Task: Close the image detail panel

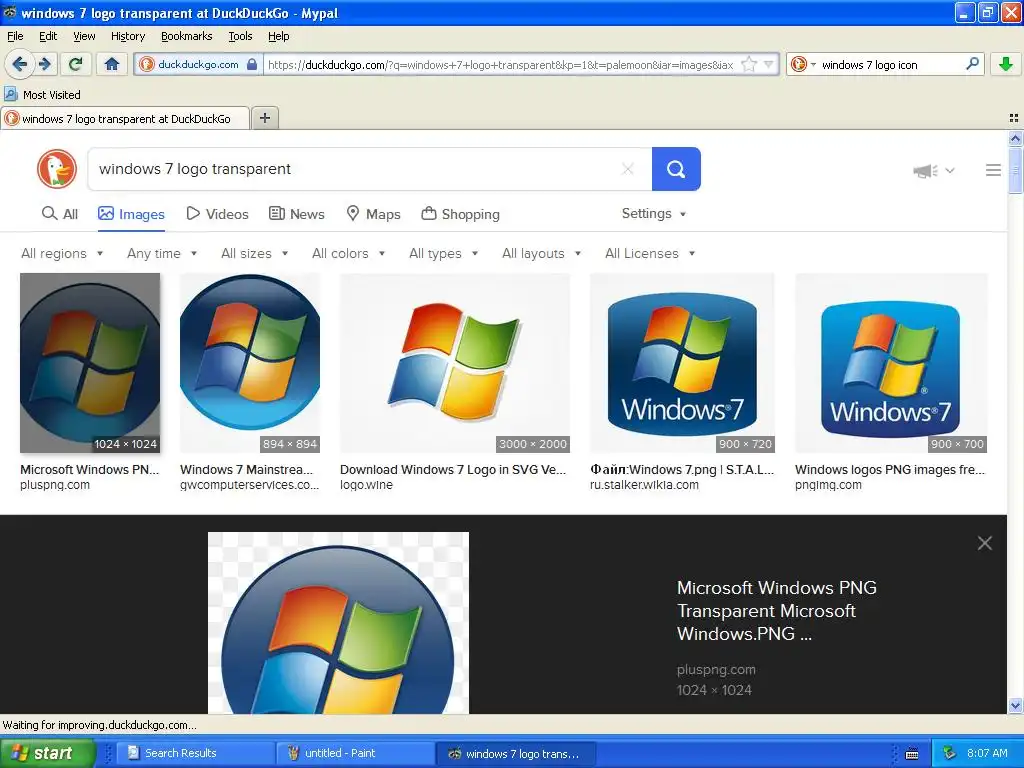Action: 985,543
